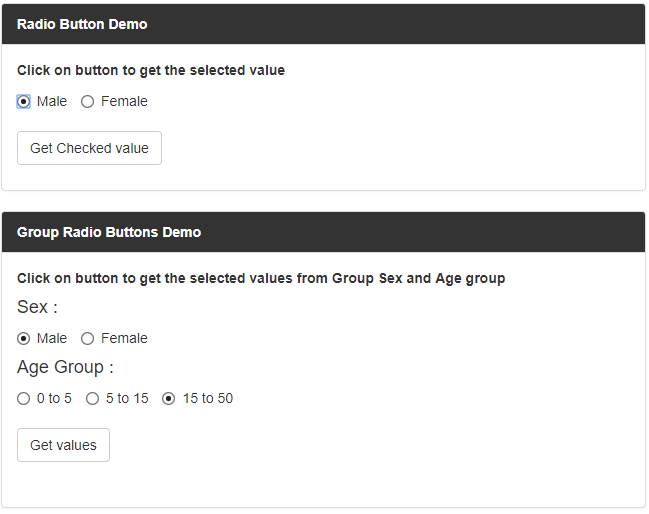
Task: Choose Female radio under the Sex group
Action: tap(88, 338)
